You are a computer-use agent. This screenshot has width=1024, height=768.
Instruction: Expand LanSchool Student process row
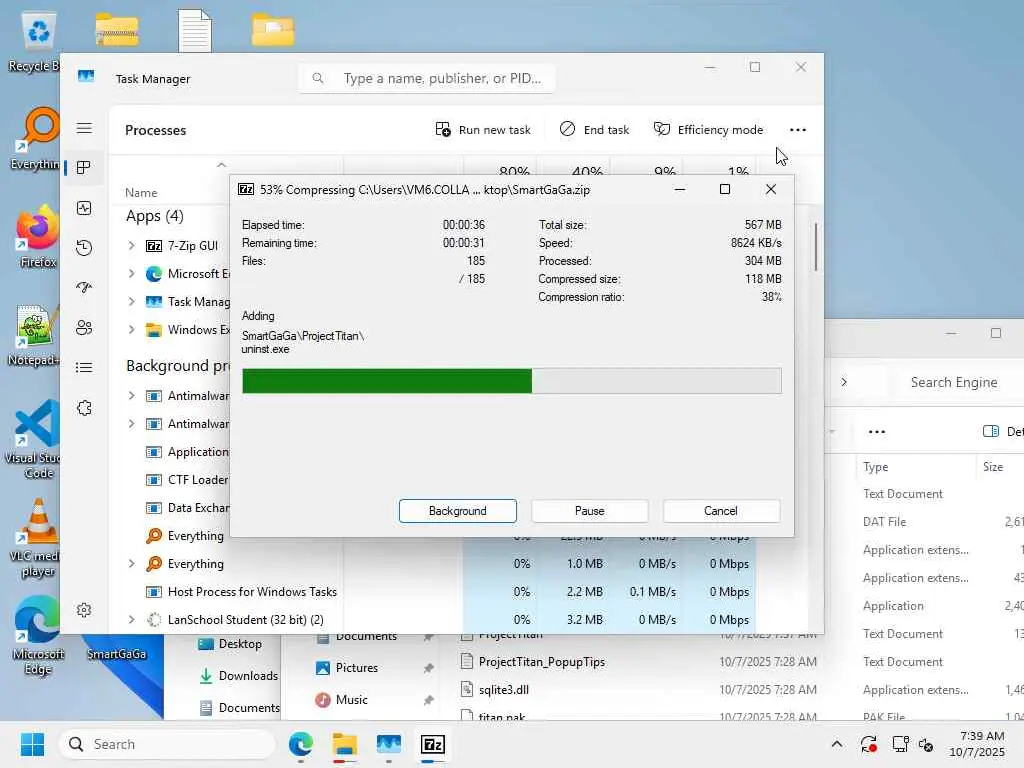131,620
